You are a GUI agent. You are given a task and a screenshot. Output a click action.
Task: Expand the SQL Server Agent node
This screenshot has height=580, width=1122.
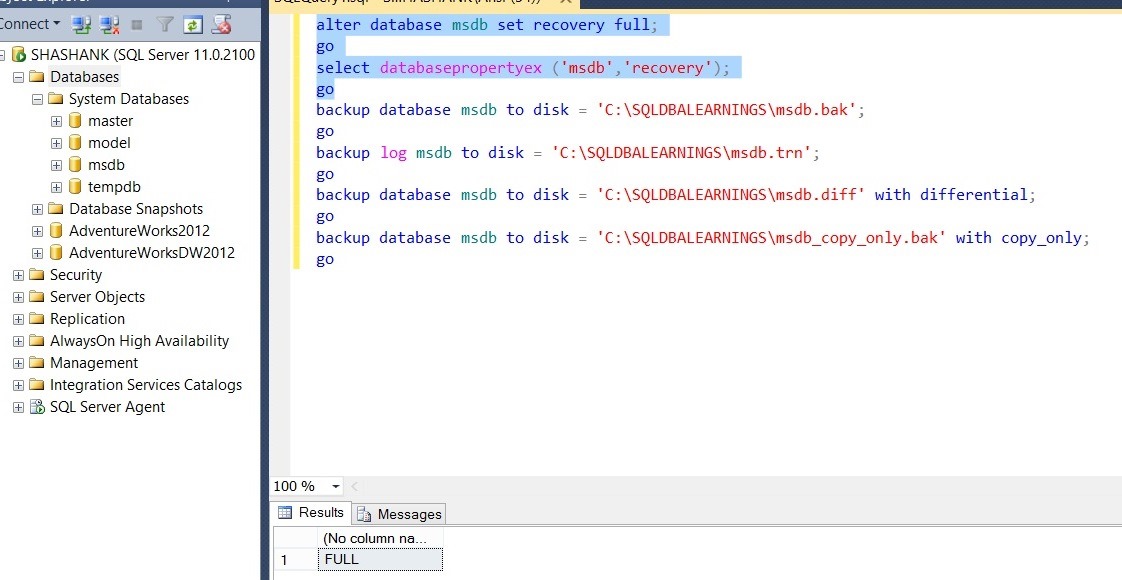click(19, 408)
